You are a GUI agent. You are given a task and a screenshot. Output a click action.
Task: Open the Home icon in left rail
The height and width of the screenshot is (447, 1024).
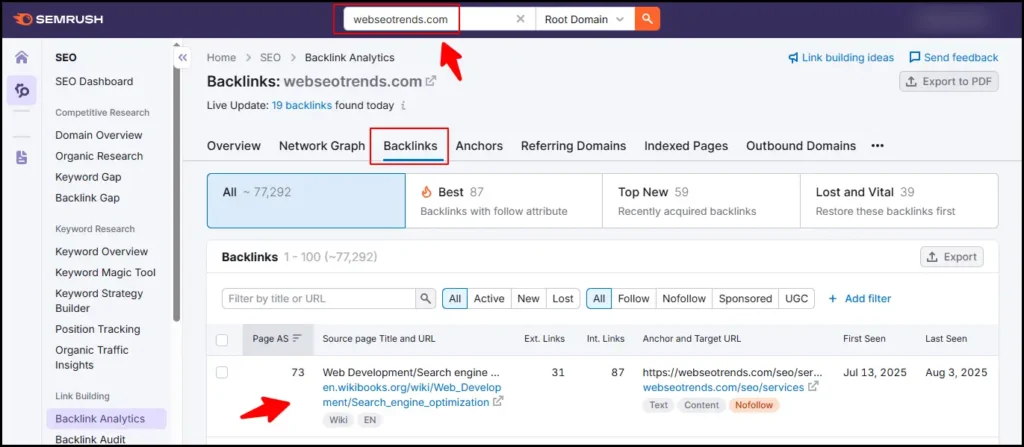pos(22,58)
